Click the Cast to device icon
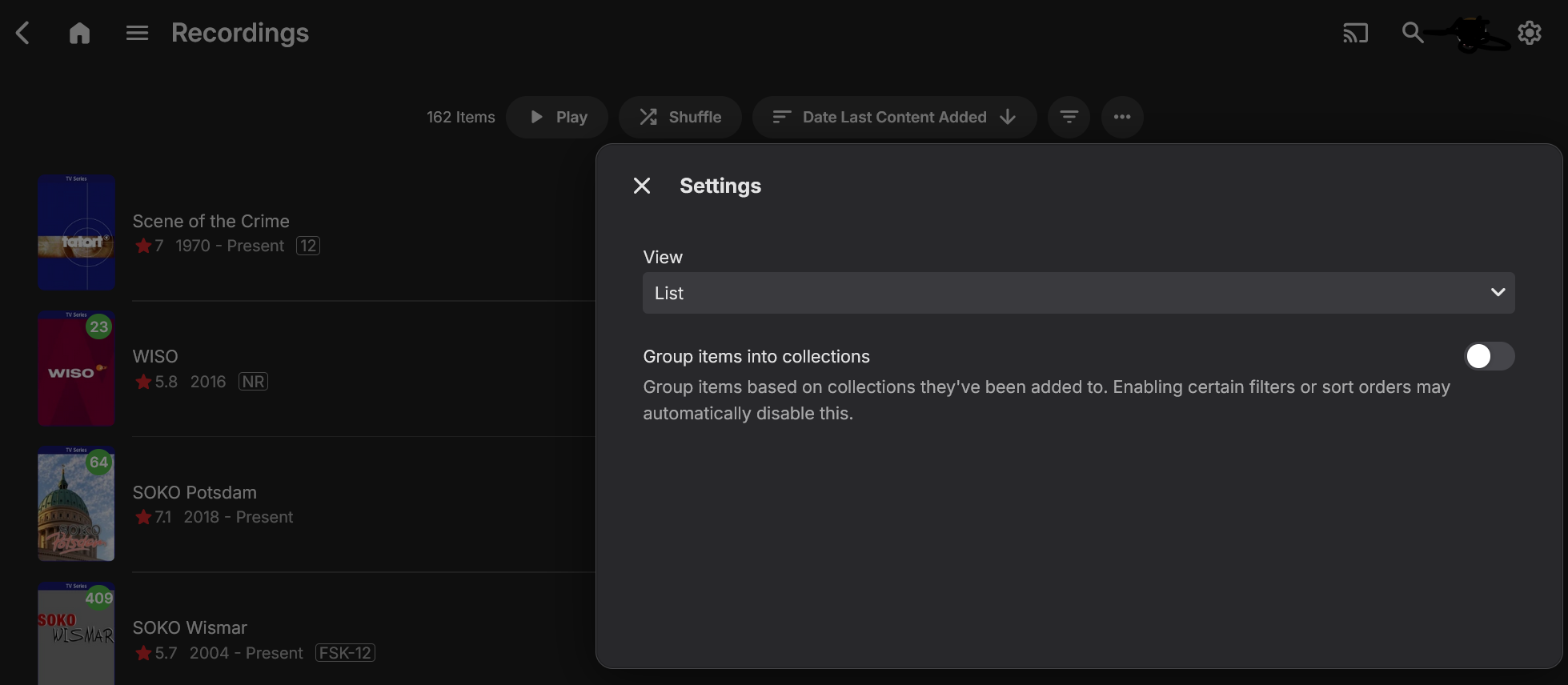 click(x=1355, y=33)
